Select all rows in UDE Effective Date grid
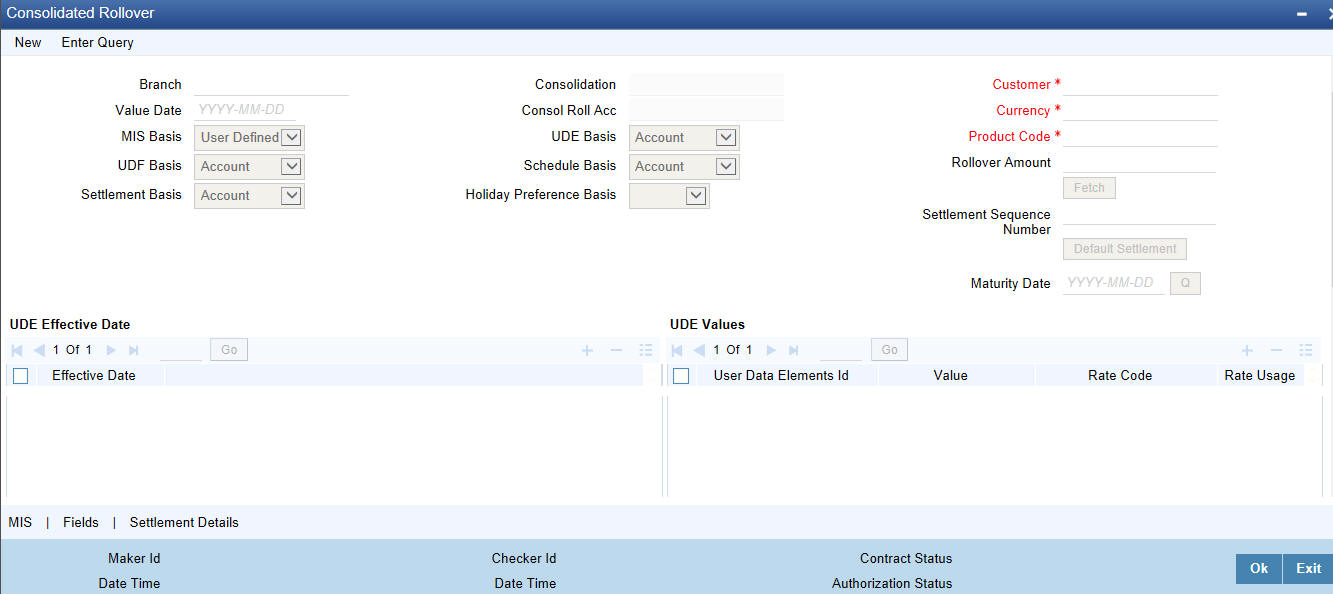This screenshot has height=594, width=1333. click(20, 376)
